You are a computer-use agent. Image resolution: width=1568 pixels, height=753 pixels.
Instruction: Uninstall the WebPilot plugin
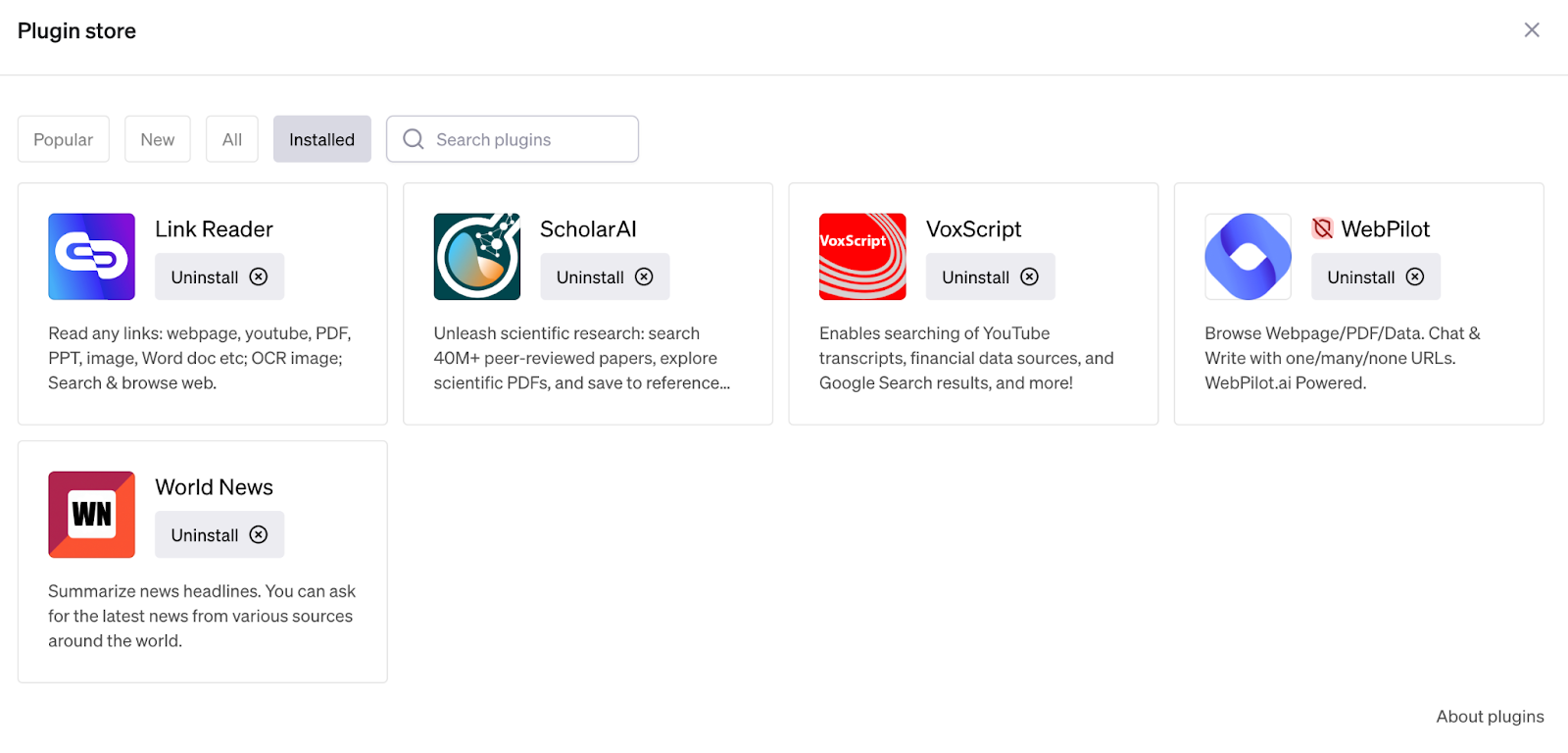(x=1375, y=277)
